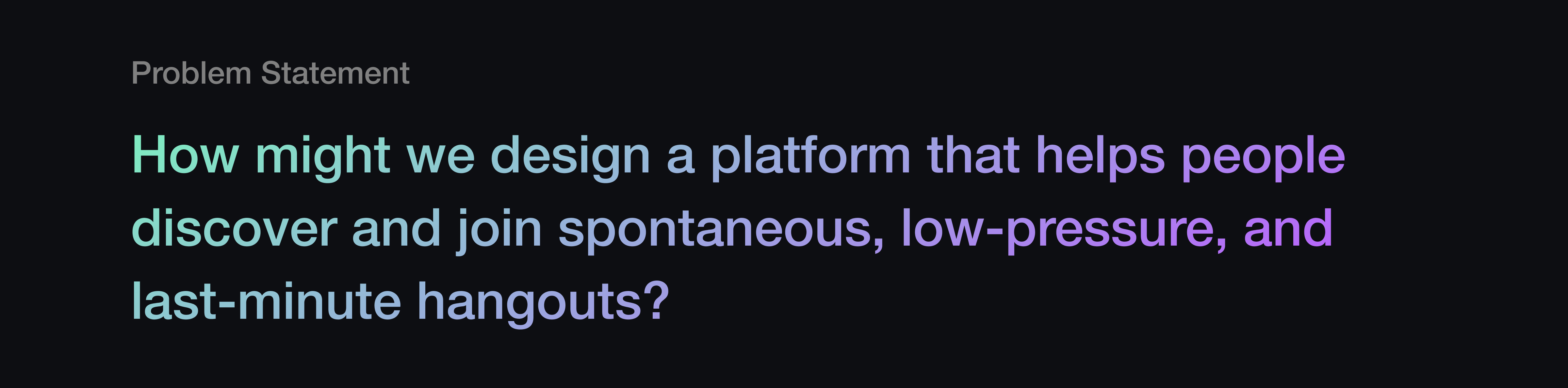The image size is (1568, 388).
Task: Select the word "might" in the first line
Action: pyautogui.click(x=323, y=156)
